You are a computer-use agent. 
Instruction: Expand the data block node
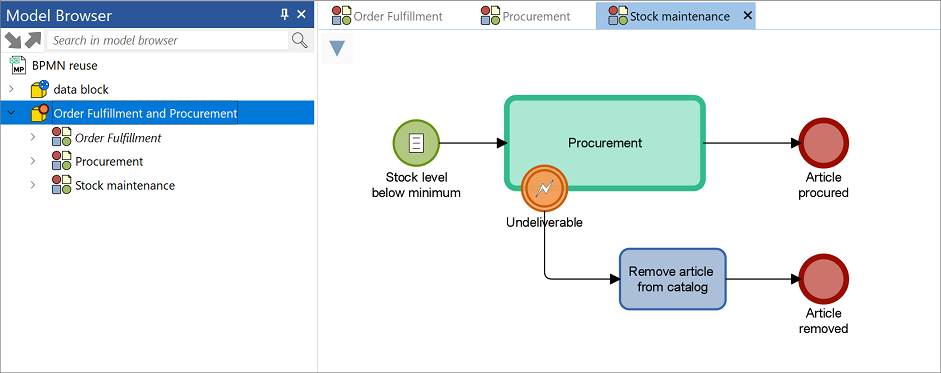pos(11,89)
